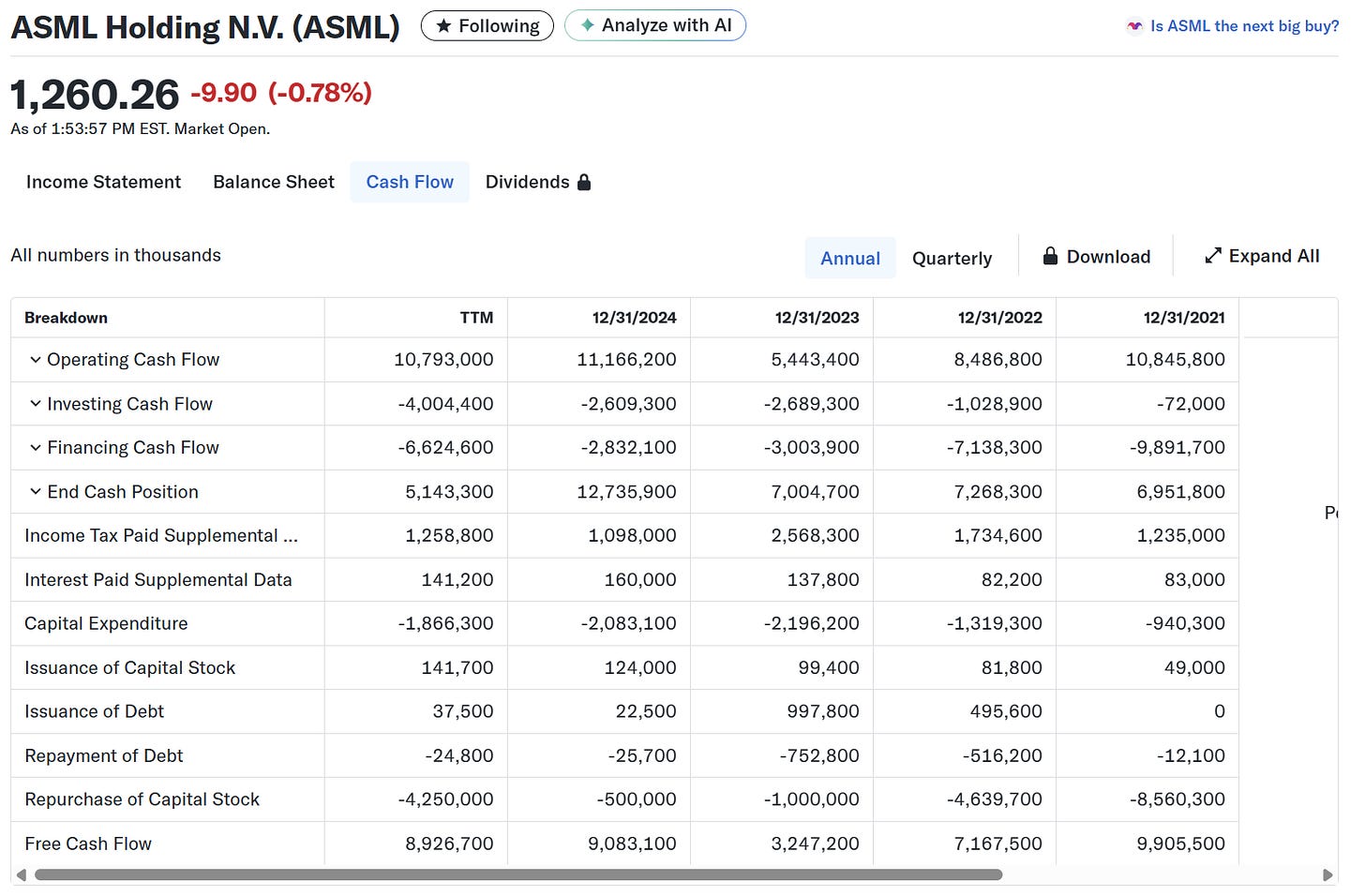The height and width of the screenshot is (896, 1365).
Task: Select the Cash Flow tab
Action: (x=410, y=182)
